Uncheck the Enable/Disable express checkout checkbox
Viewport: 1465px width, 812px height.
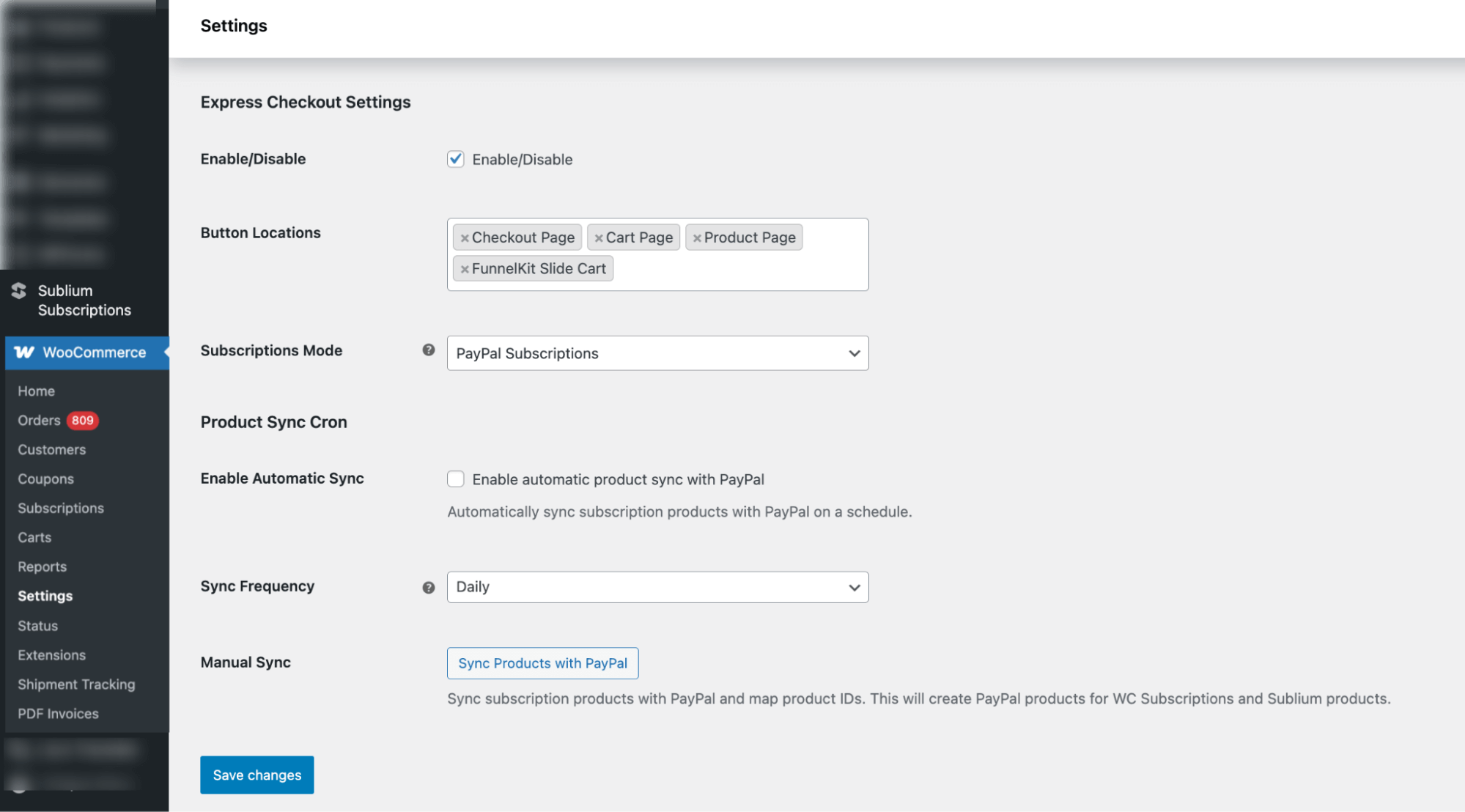point(455,159)
